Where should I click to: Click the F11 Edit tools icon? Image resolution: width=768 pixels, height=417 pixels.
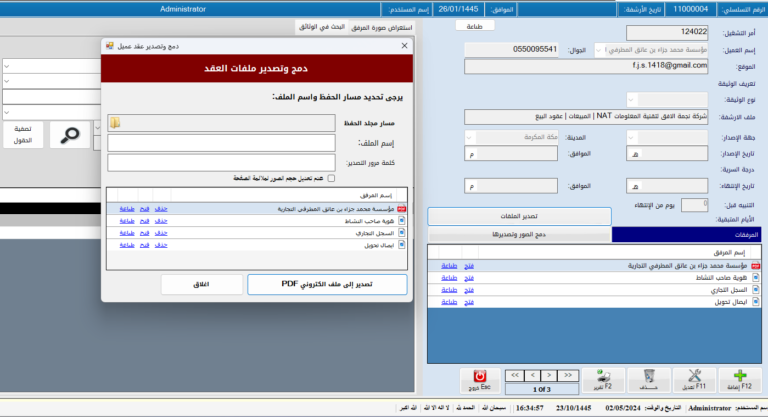coord(693,378)
